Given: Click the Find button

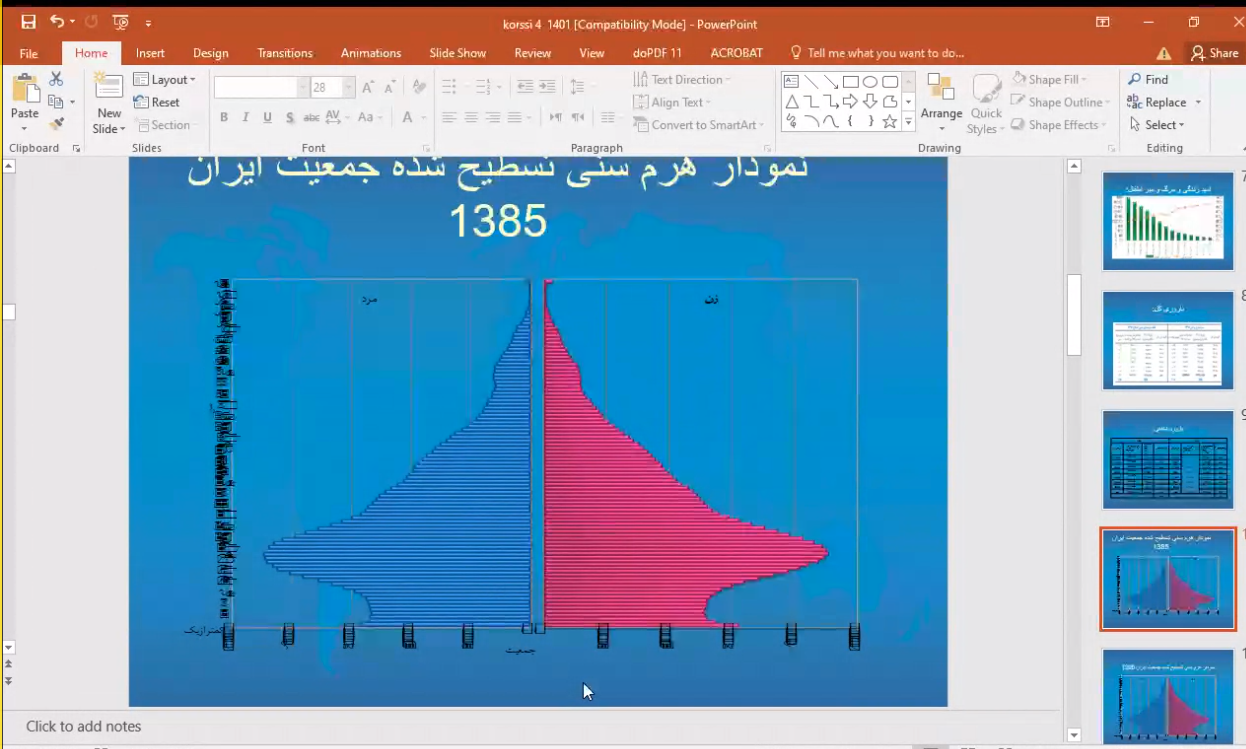Looking at the screenshot, I should pyautogui.click(x=1148, y=80).
